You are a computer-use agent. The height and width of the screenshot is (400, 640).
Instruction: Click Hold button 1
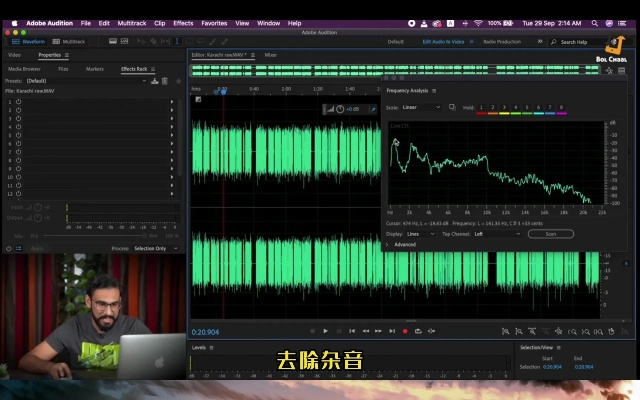[x=481, y=107]
